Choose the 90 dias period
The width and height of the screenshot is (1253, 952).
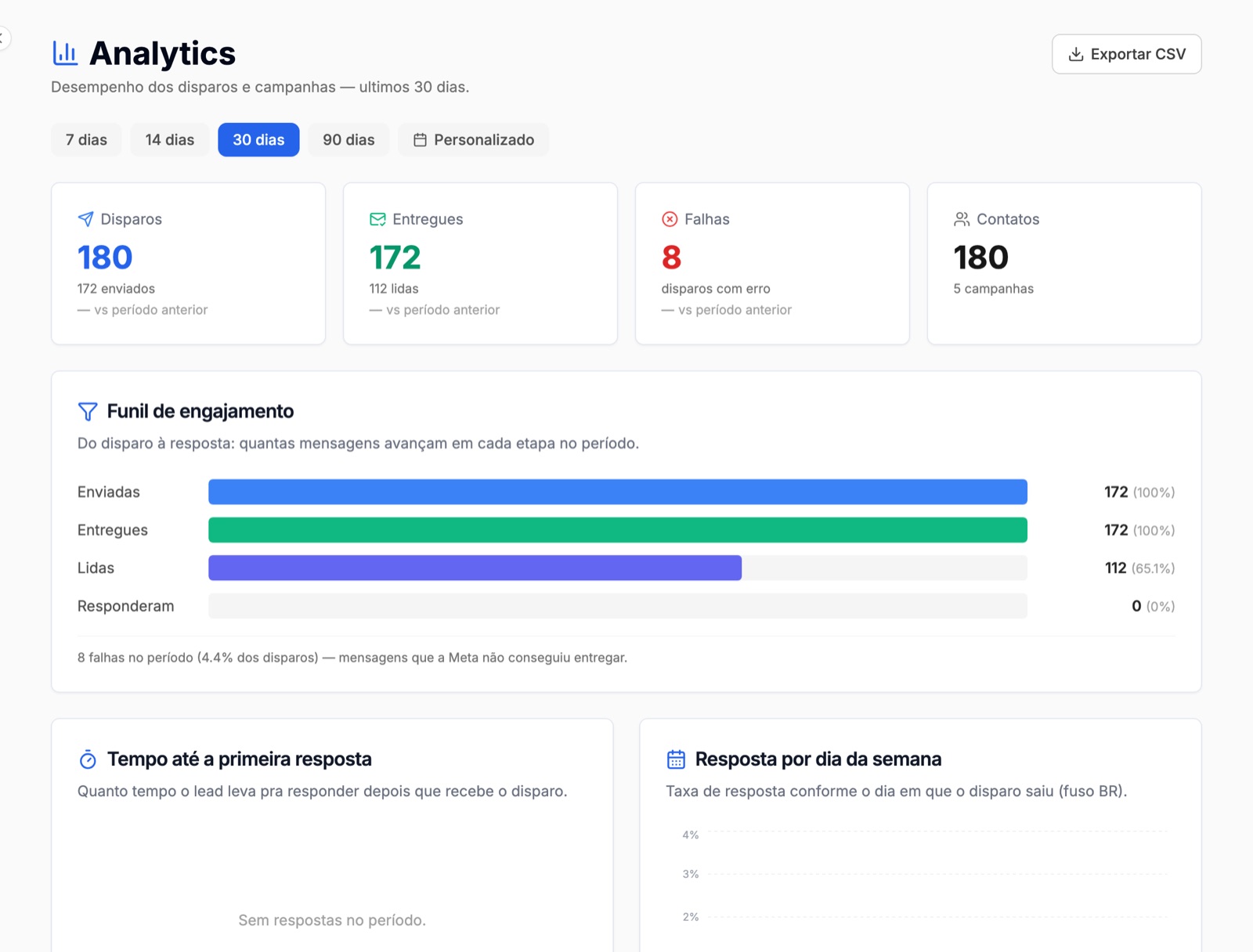pos(348,140)
